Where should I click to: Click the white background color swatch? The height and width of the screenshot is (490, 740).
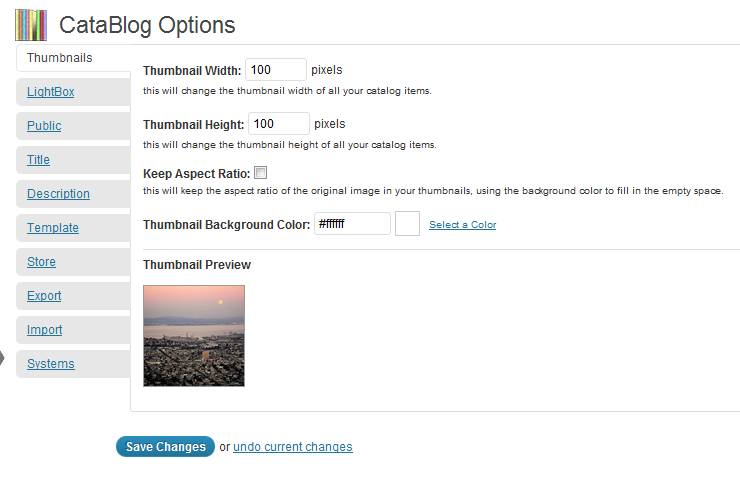click(407, 224)
